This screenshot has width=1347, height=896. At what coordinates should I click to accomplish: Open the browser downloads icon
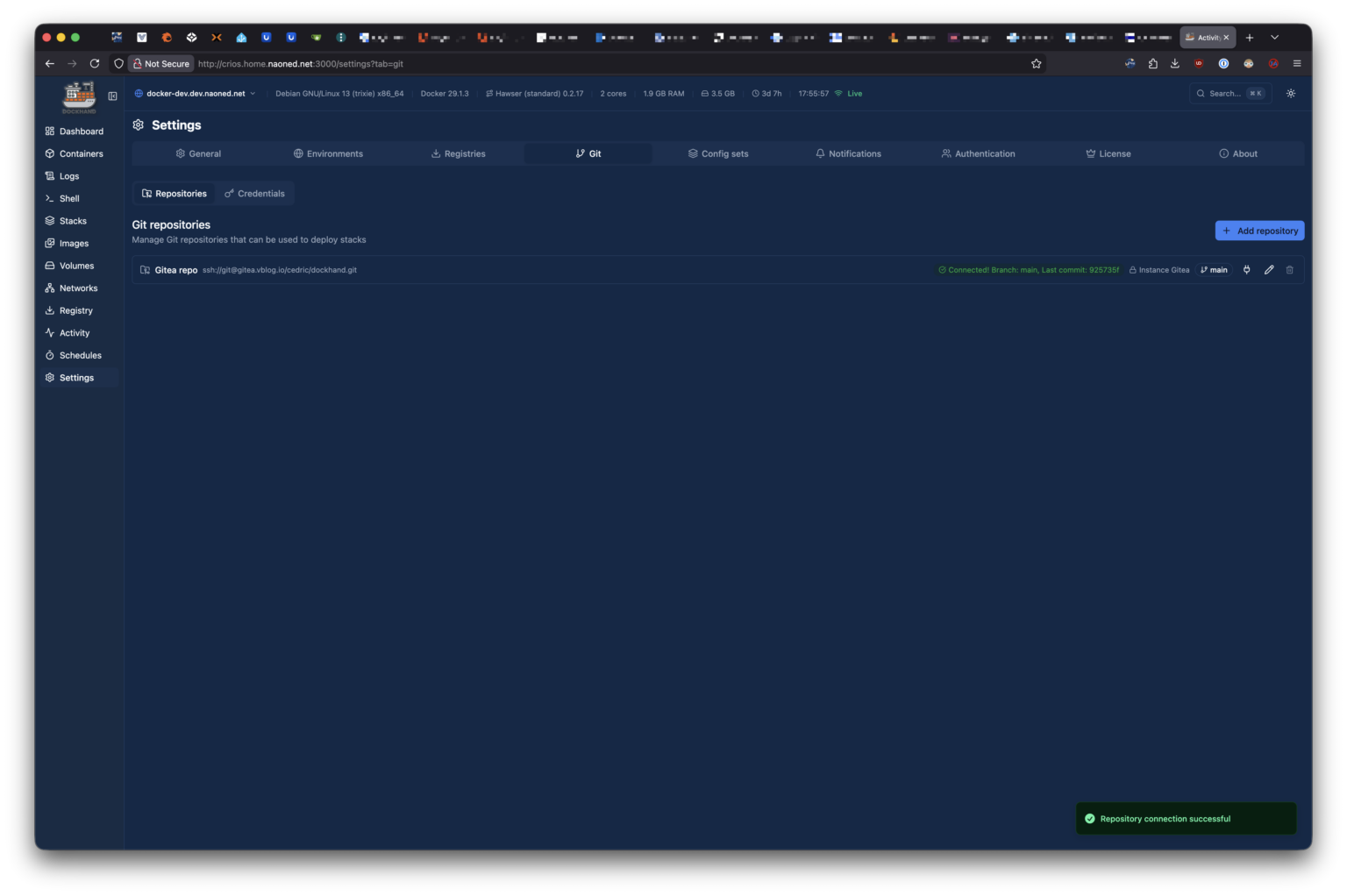point(1174,64)
